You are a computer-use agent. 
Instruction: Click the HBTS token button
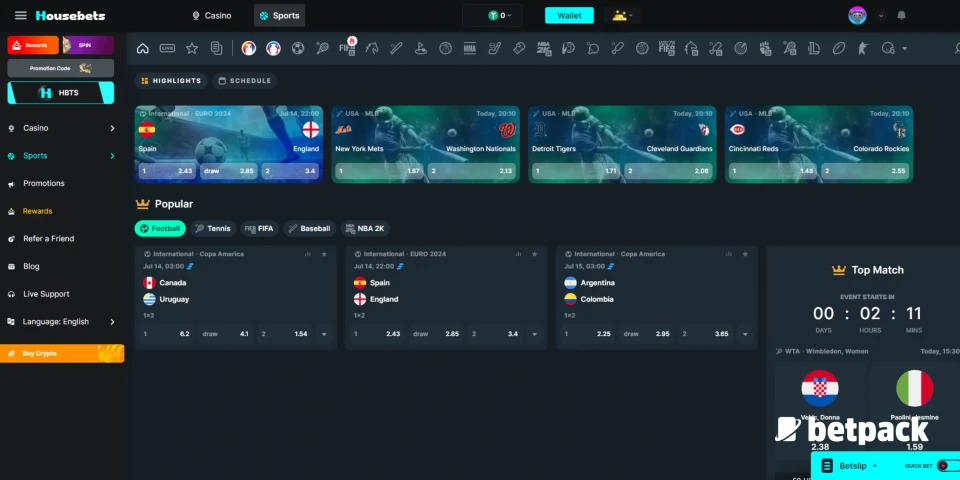click(61, 92)
